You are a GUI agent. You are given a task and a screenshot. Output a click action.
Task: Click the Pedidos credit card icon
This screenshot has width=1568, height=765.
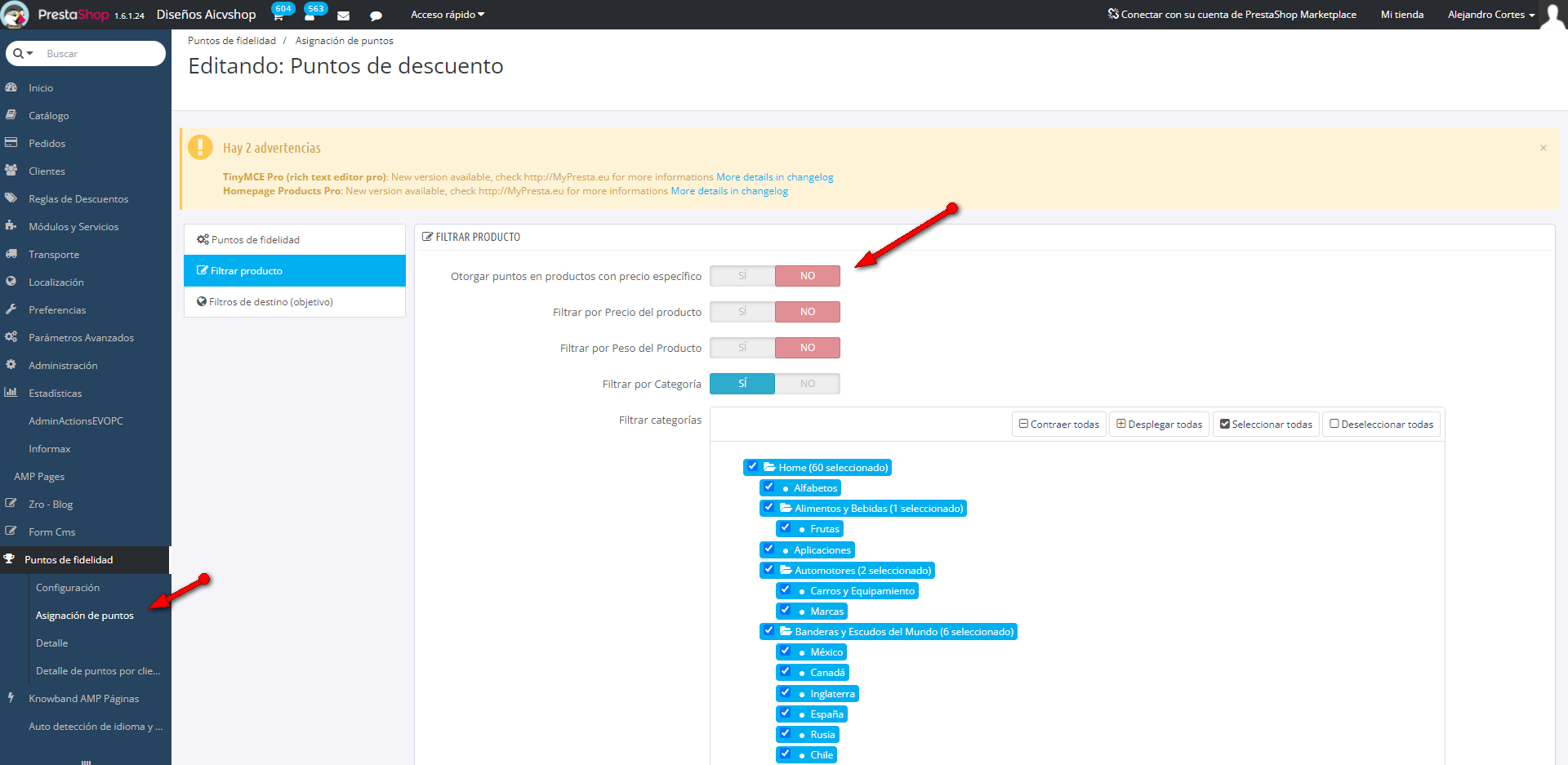point(11,143)
